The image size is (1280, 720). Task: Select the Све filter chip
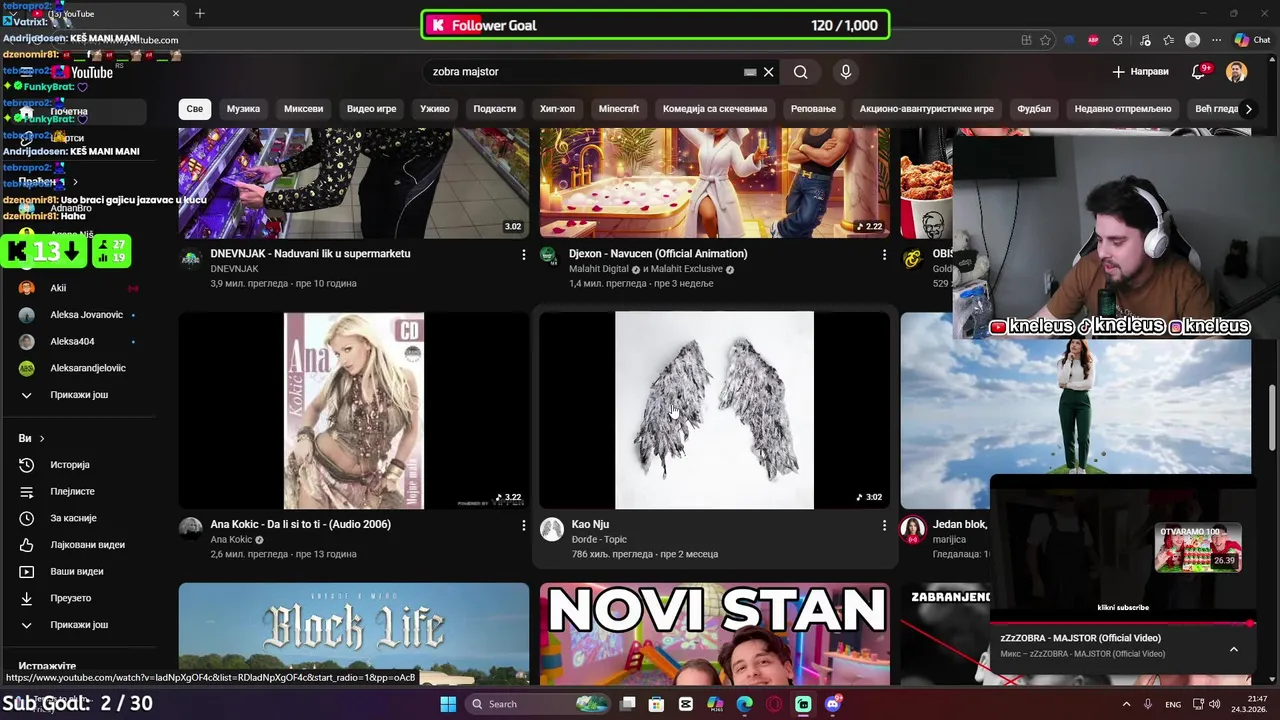tap(194, 109)
